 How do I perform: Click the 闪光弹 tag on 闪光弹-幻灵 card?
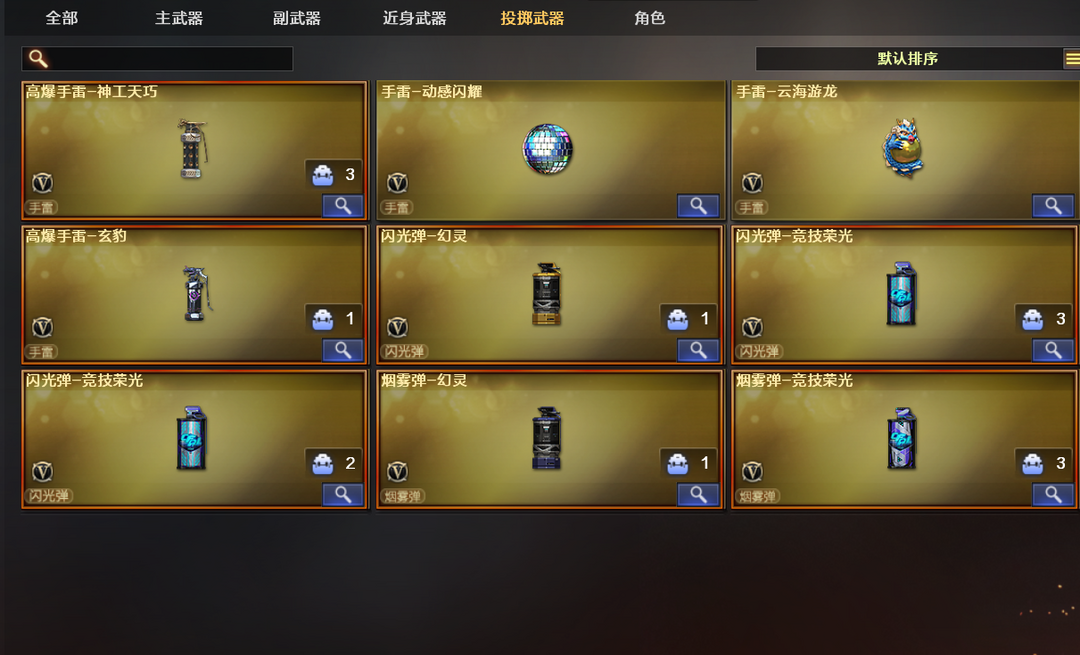(x=404, y=351)
